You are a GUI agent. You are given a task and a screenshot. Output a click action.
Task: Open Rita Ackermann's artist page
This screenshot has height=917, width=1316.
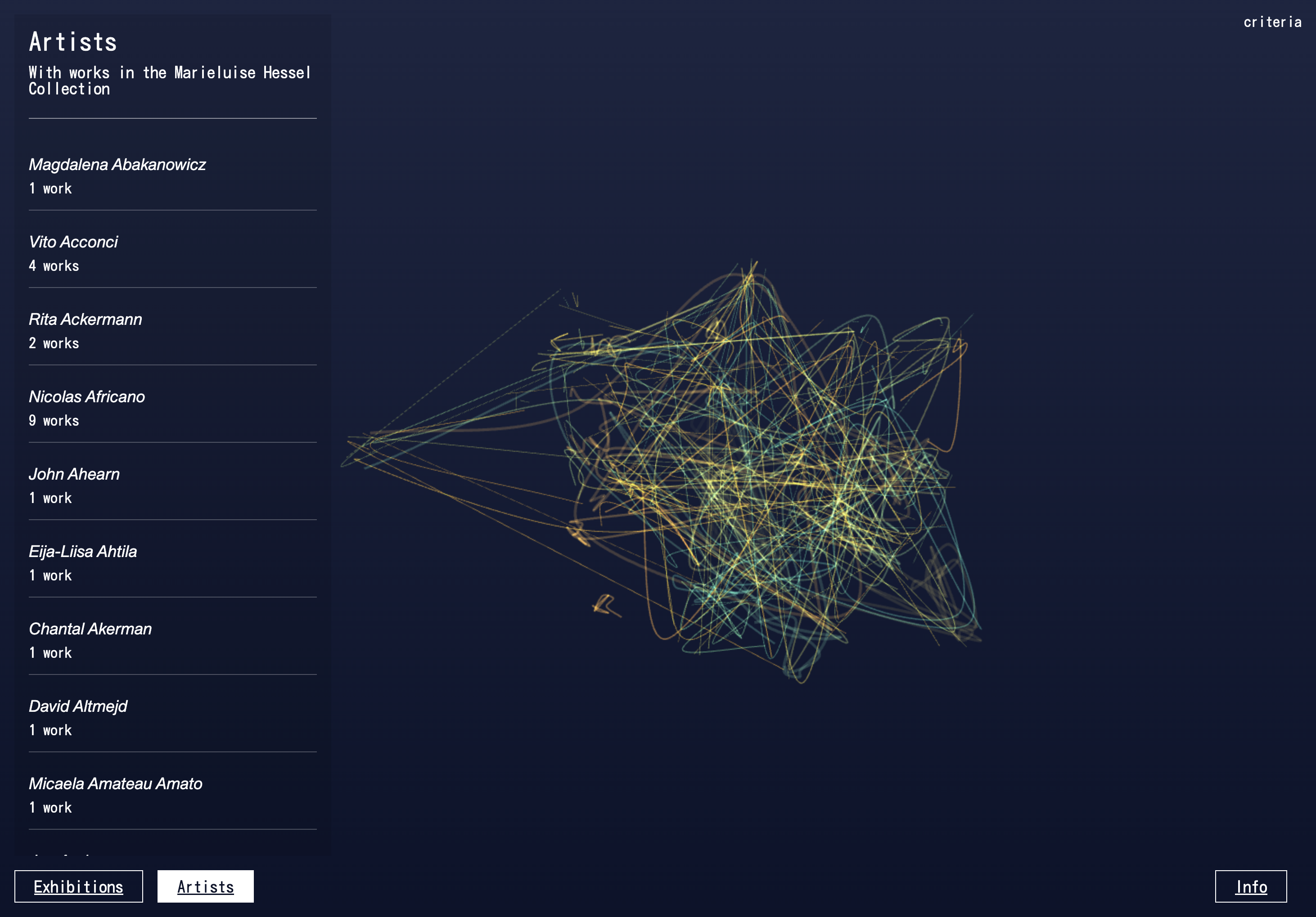86,320
